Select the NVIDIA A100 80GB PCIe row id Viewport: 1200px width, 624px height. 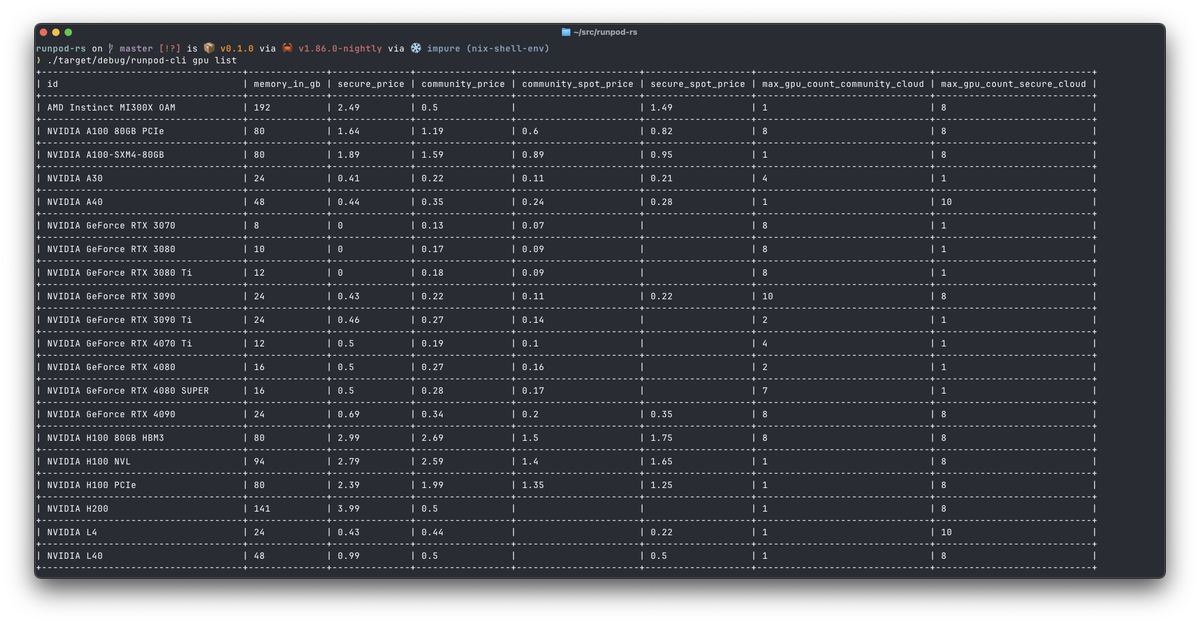tap(106, 131)
